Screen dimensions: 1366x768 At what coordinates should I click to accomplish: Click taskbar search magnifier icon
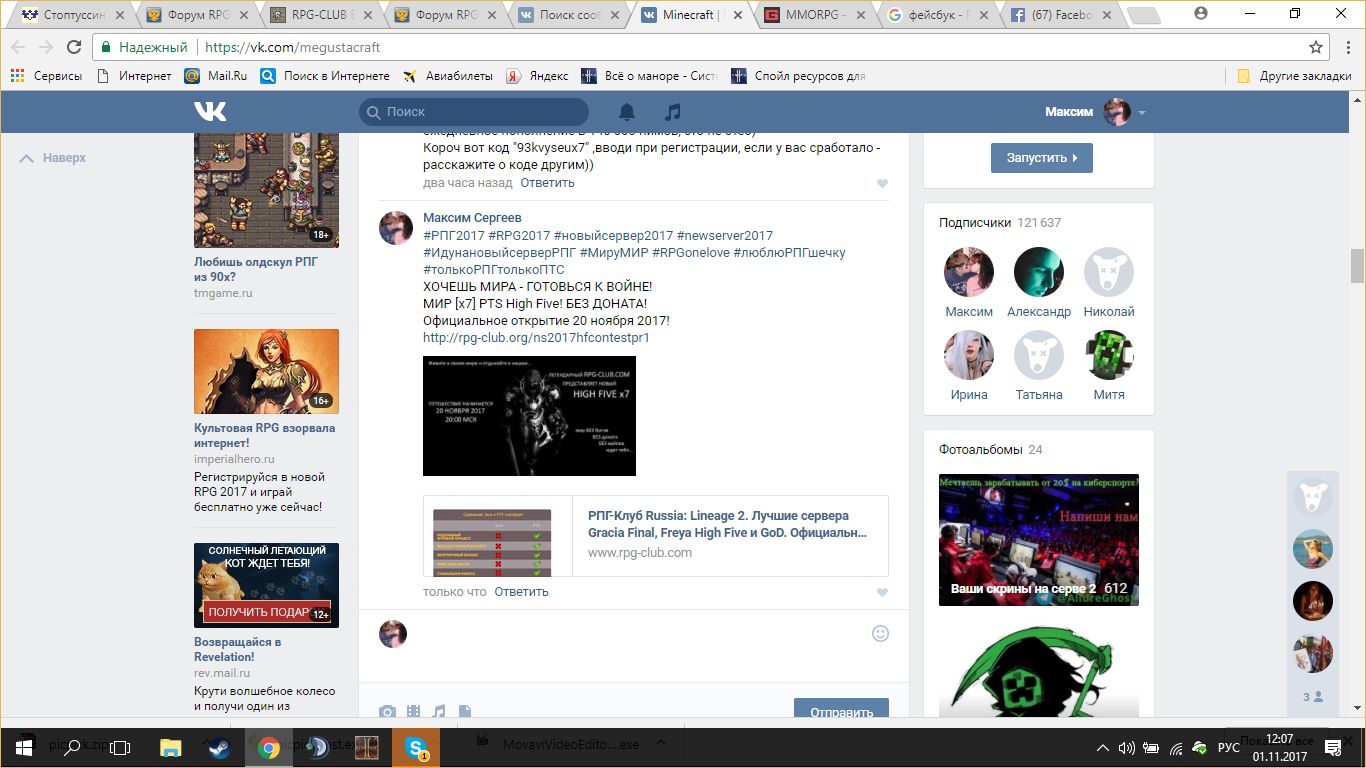[72, 747]
